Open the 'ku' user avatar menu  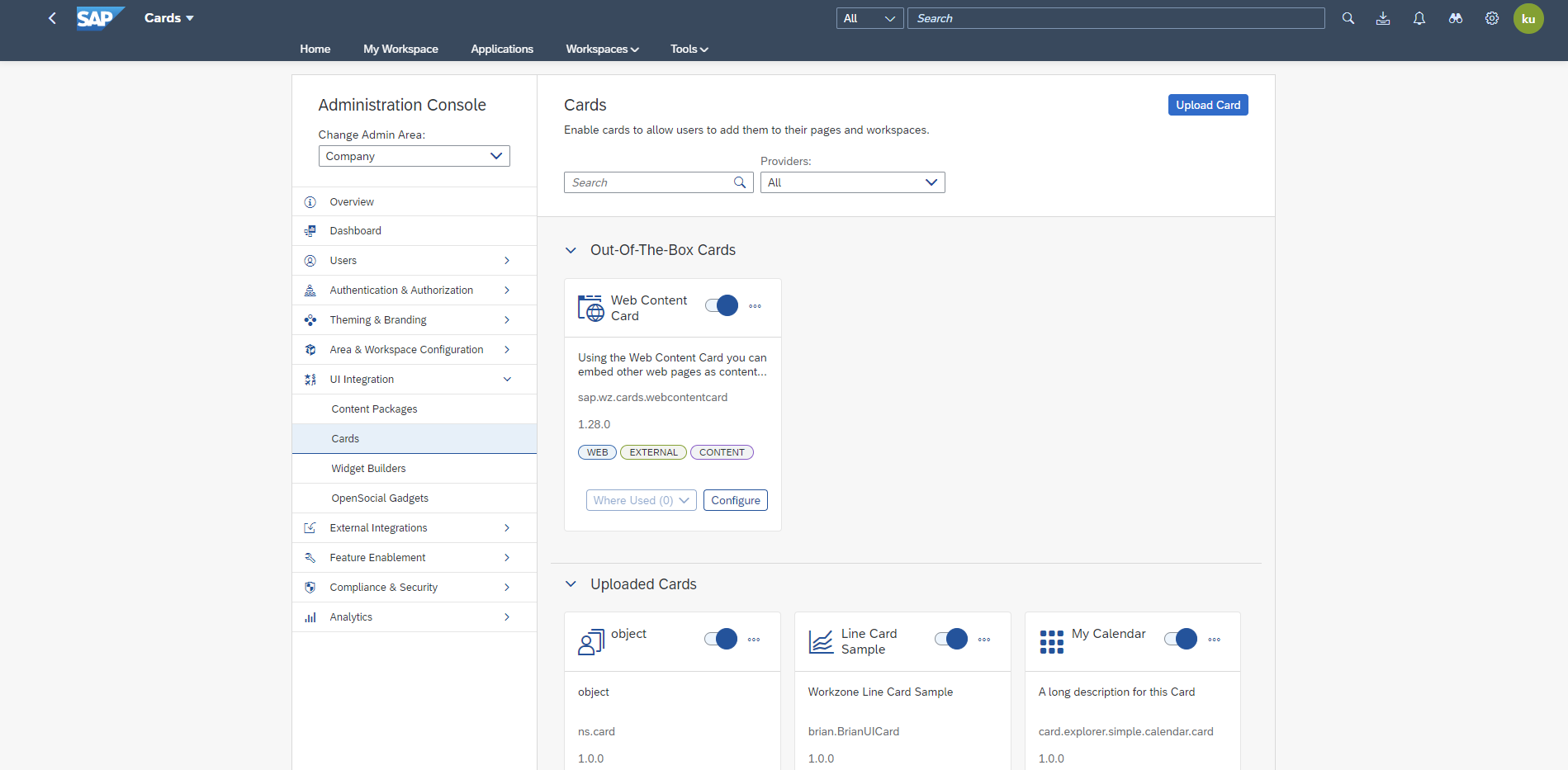tap(1528, 19)
